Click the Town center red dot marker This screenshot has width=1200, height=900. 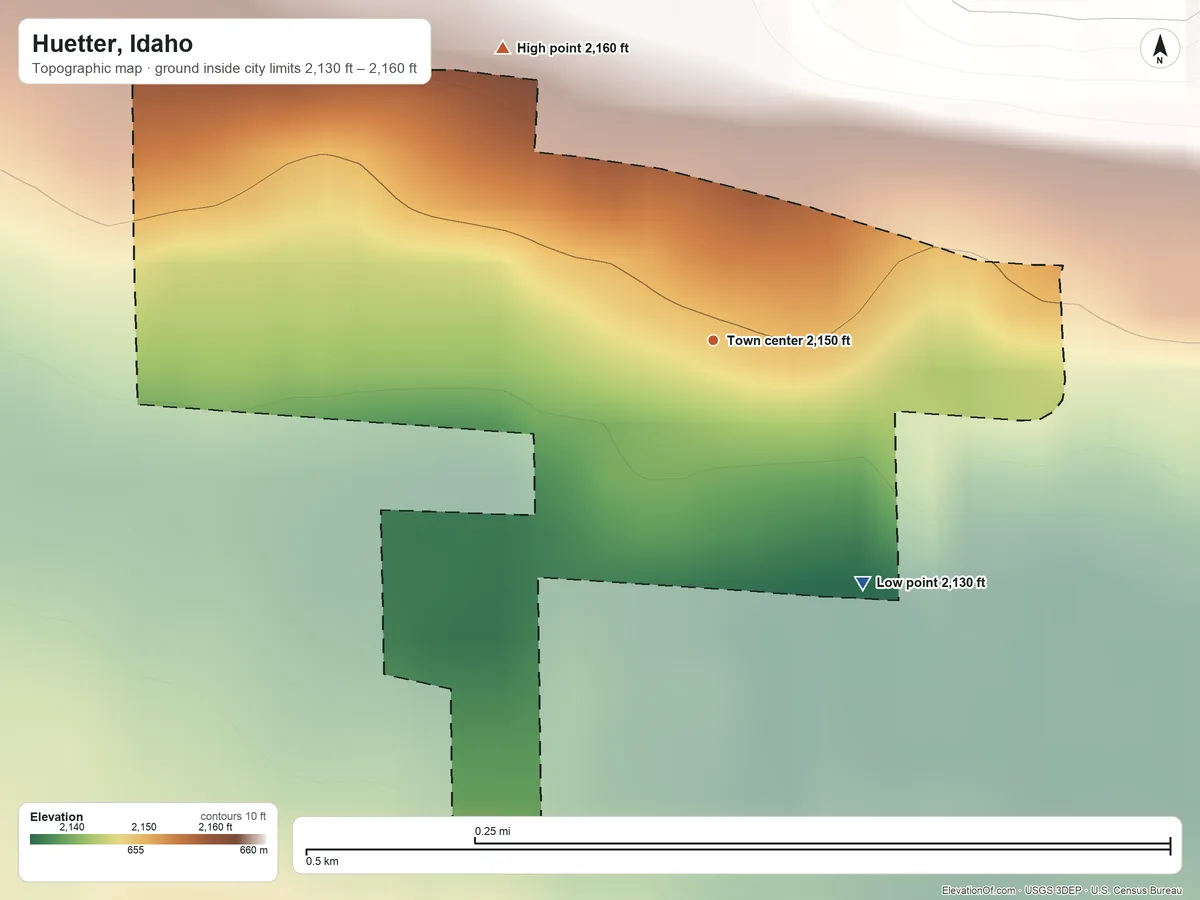[713, 341]
